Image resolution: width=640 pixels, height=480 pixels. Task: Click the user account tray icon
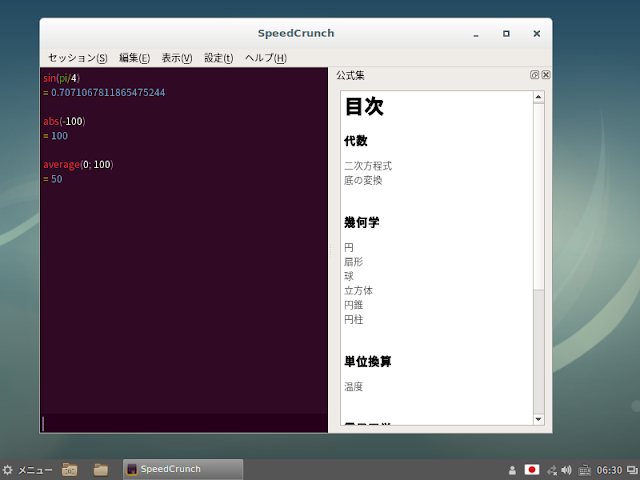(512, 470)
